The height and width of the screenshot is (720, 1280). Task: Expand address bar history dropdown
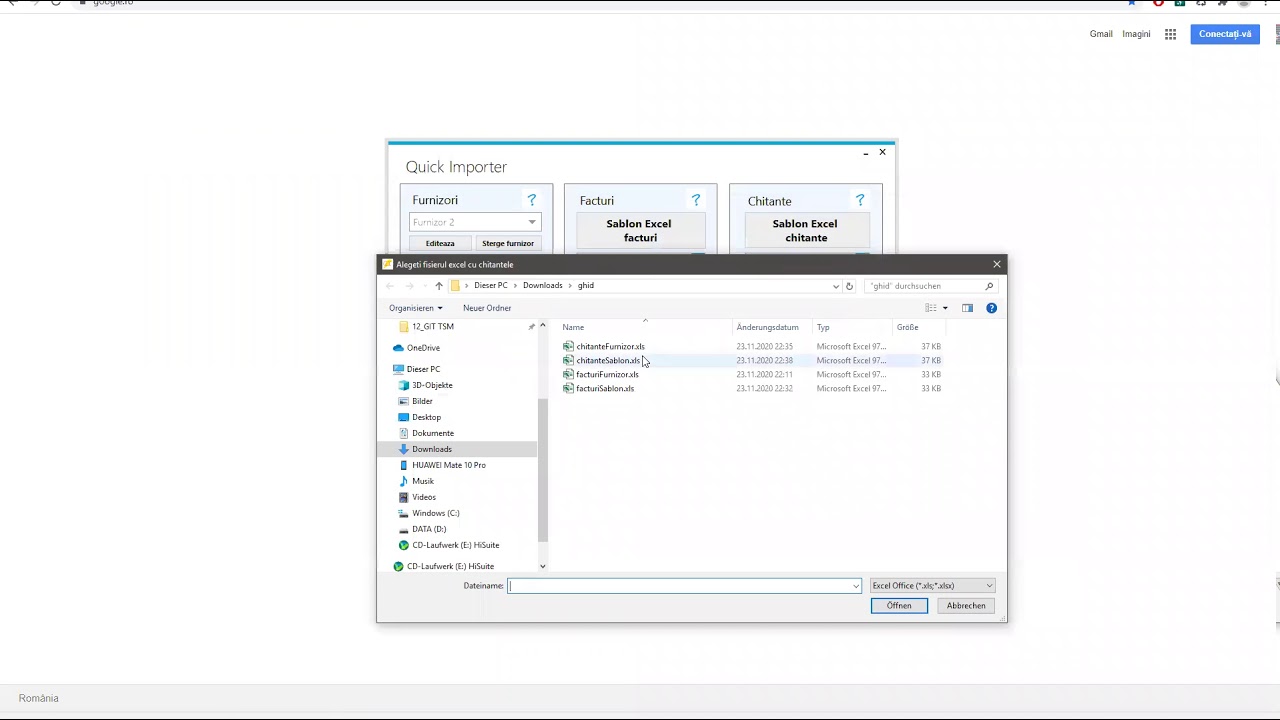click(836, 286)
